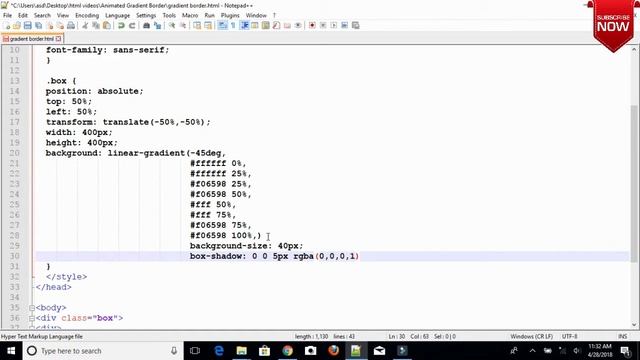Toggle Word Wrap in the toolbar
The width and height of the screenshot is (640, 360).
pos(222,25)
